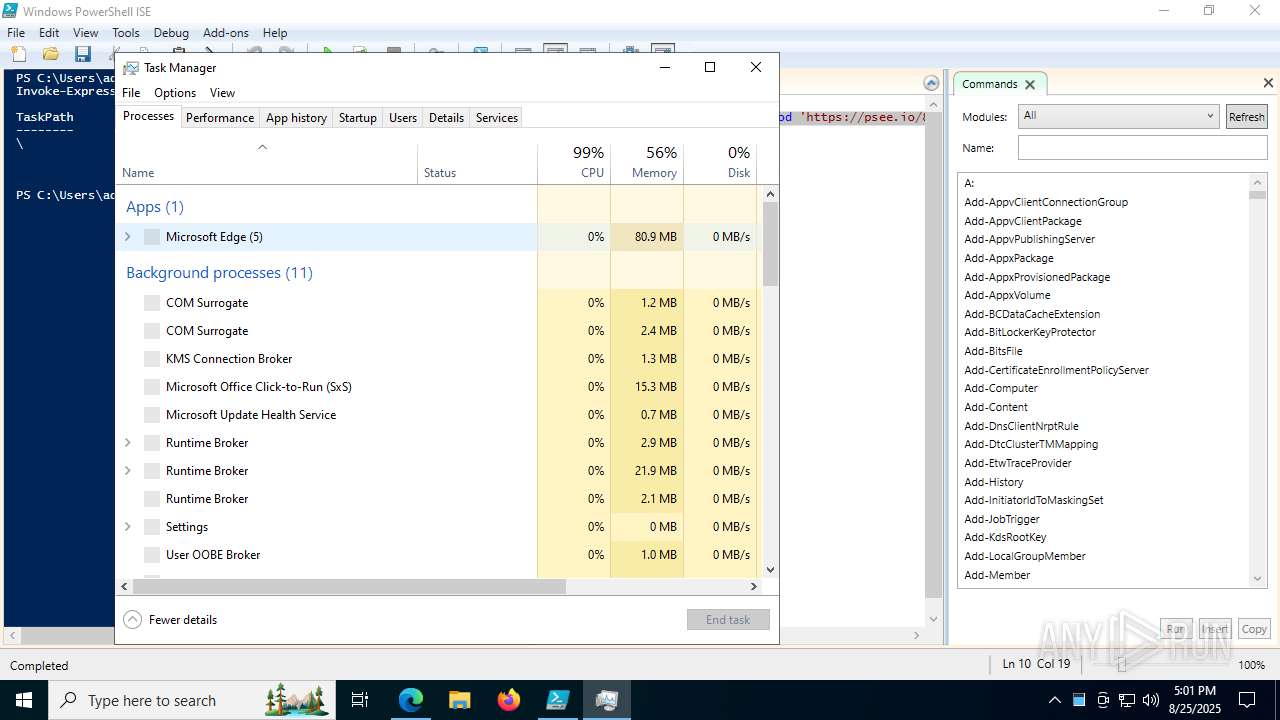Open Task Manager File menu
1280x720 pixels.
tap(131, 93)
